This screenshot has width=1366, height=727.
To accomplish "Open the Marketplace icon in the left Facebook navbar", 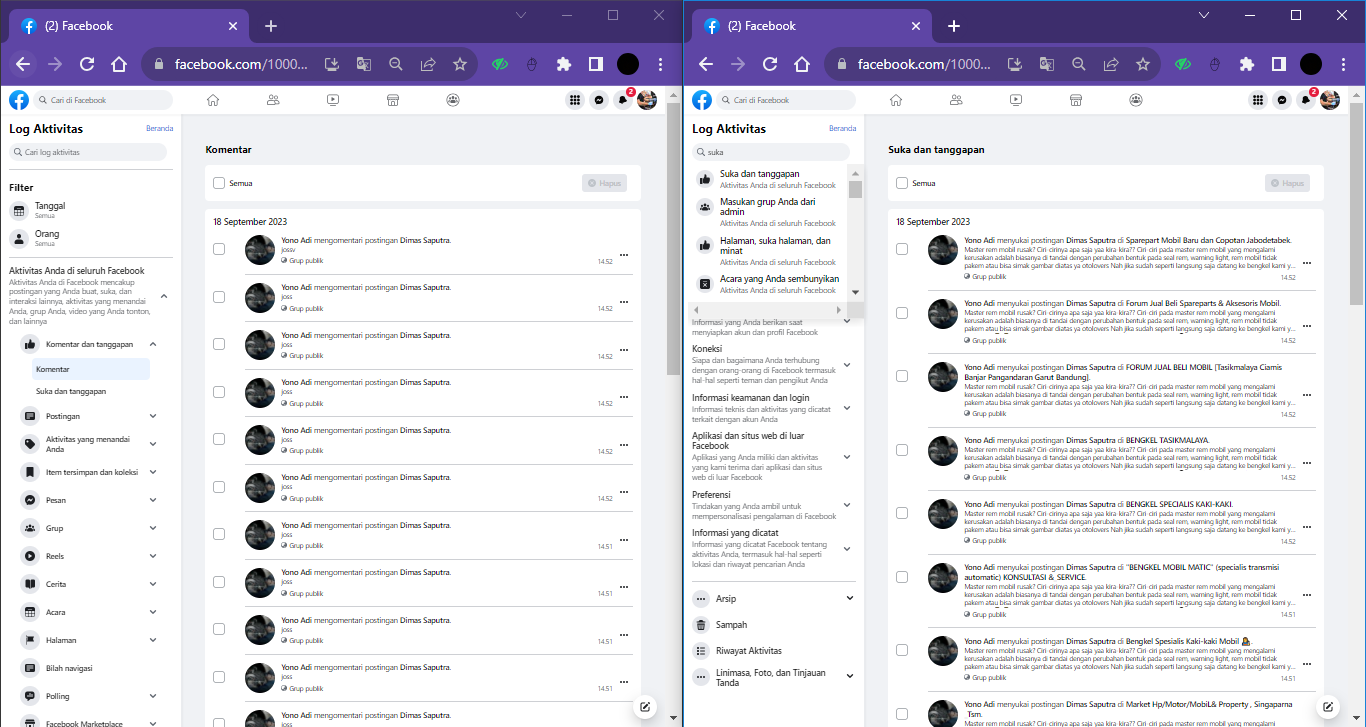I will (x=393, y=100).
